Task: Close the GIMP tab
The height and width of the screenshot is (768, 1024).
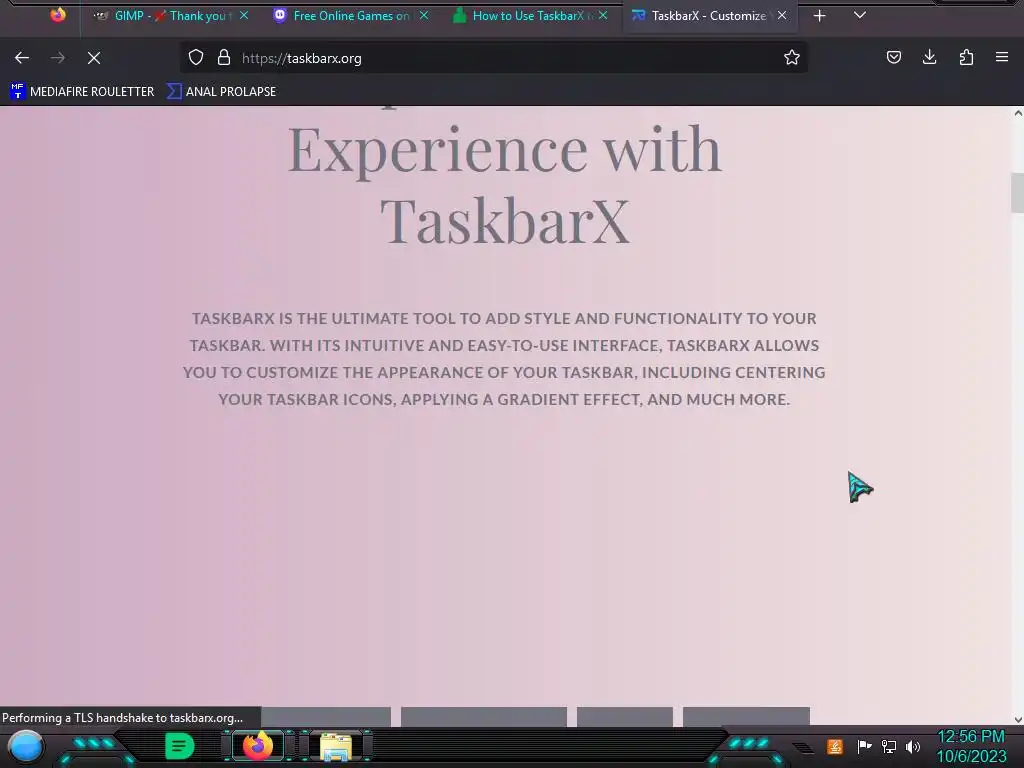Action: pos(244,15)
